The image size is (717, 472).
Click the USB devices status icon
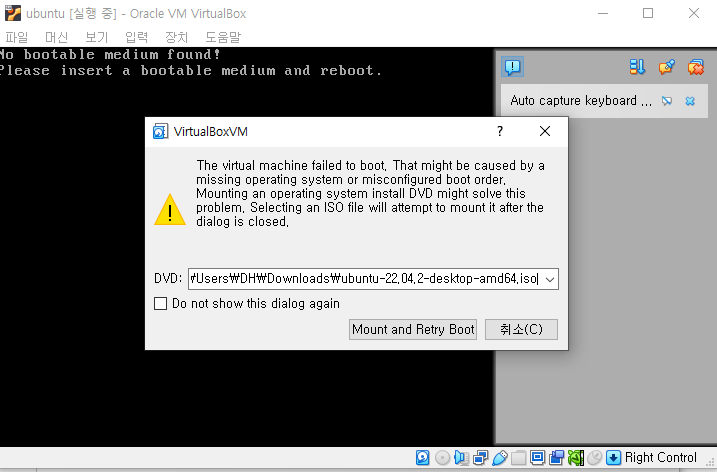tap(499, 457)
